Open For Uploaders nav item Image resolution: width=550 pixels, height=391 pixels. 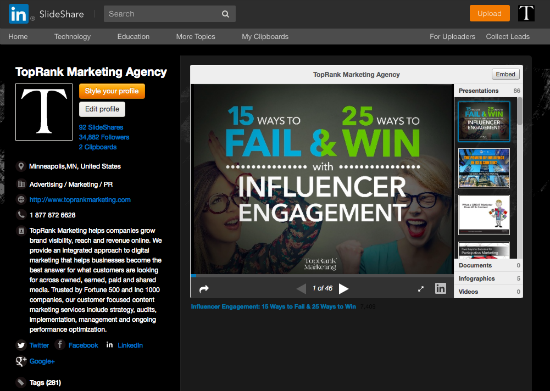[x=452, y=36]
